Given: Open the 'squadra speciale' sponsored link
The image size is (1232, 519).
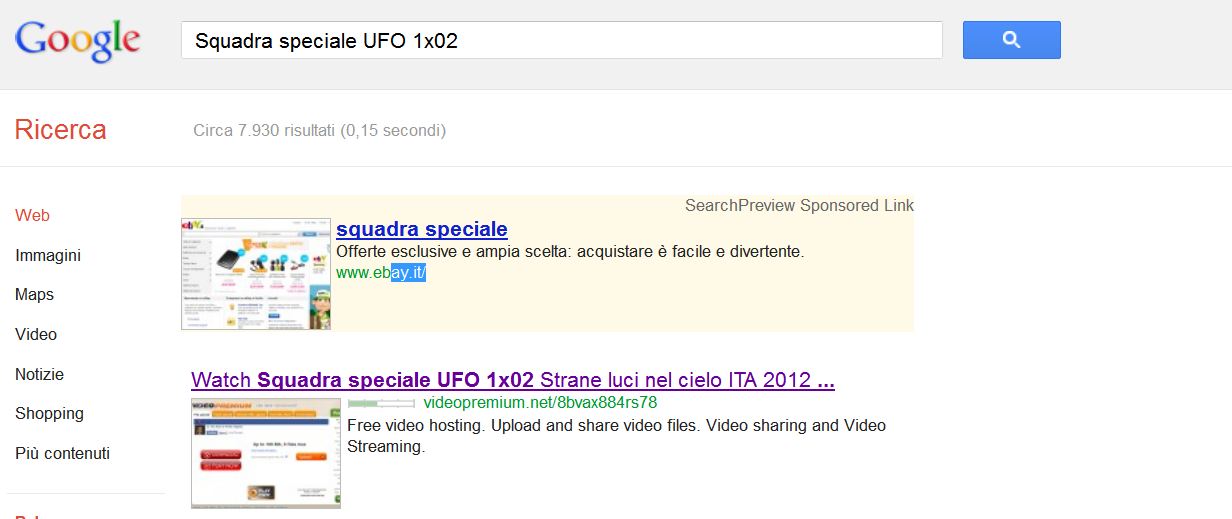Looking at the screenshot, I should click(x=422, y=229).
